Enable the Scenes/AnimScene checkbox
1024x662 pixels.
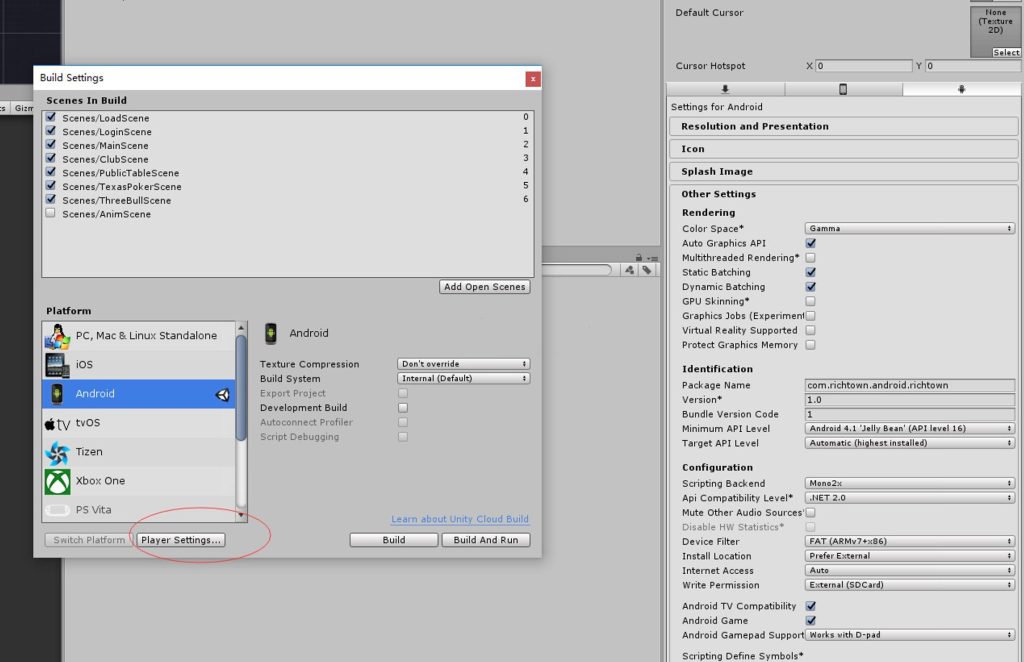[x=51, y=213]
